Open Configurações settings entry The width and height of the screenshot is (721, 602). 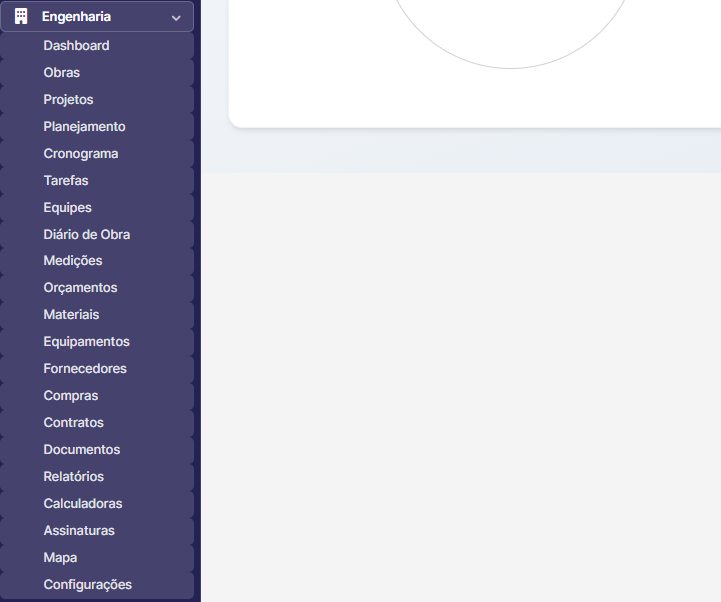[87, 585]
